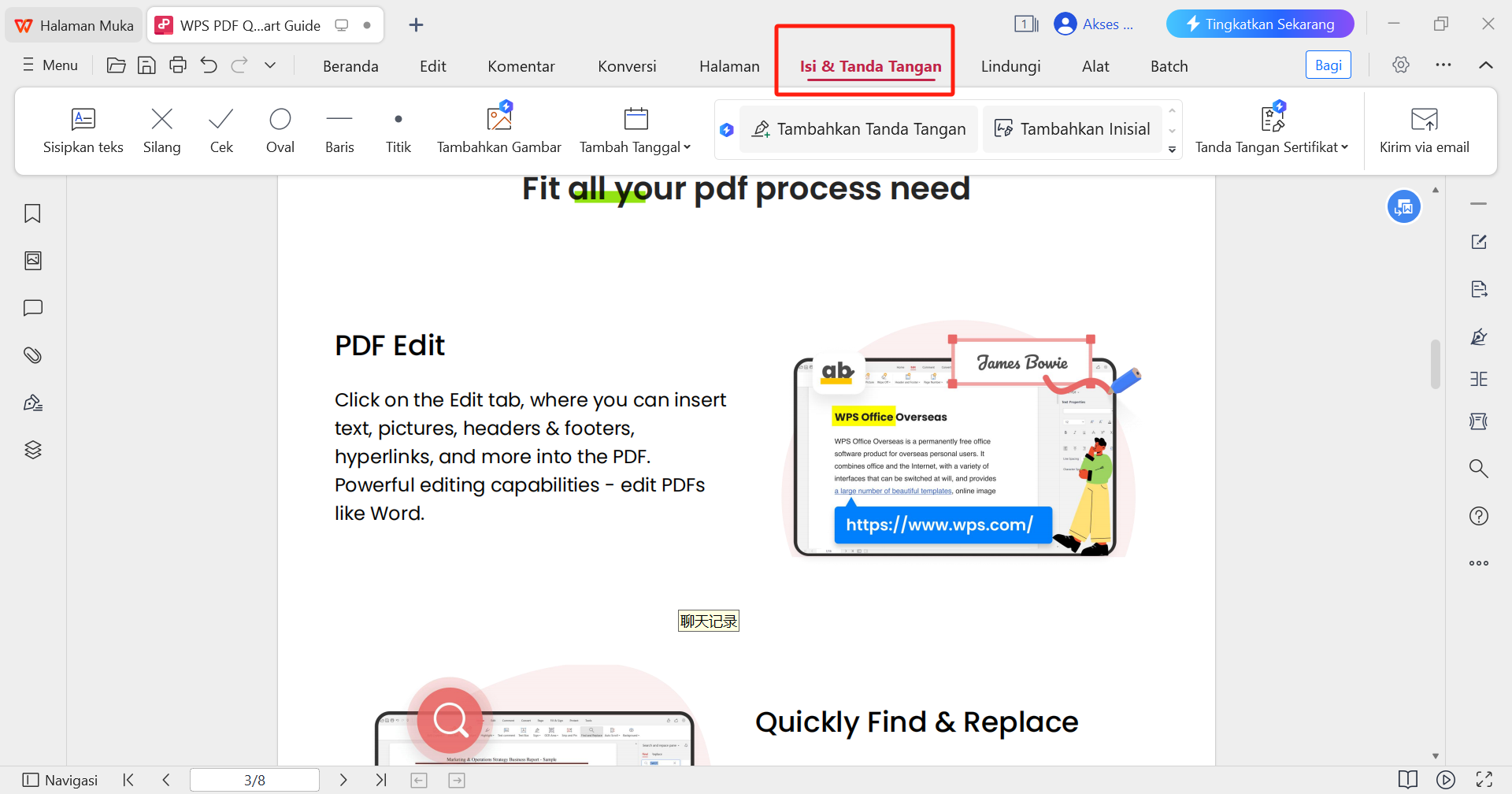Viewport: 1512px width, 794px height.
Task: Switch to the Beranda tab
Action: pos(350,66)
